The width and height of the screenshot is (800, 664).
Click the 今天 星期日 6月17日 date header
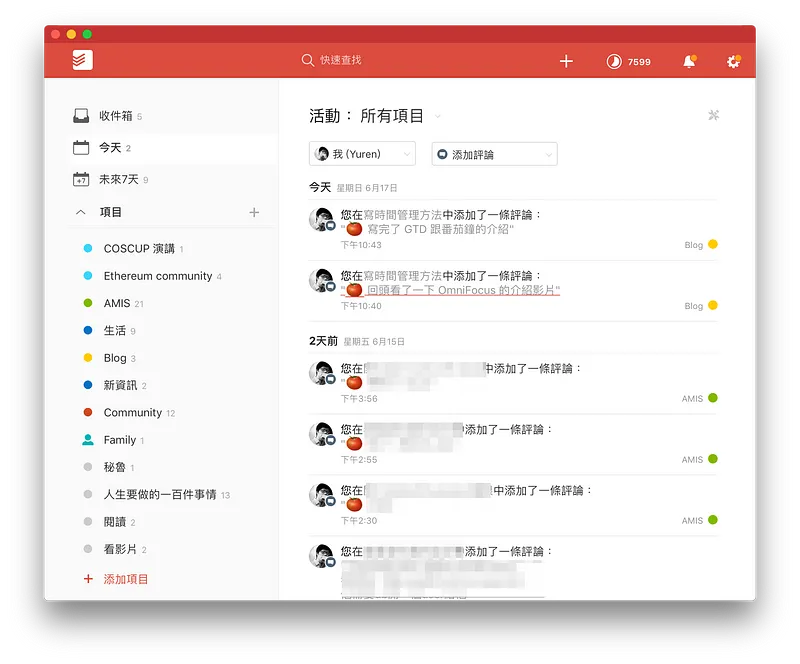point(353,188)
